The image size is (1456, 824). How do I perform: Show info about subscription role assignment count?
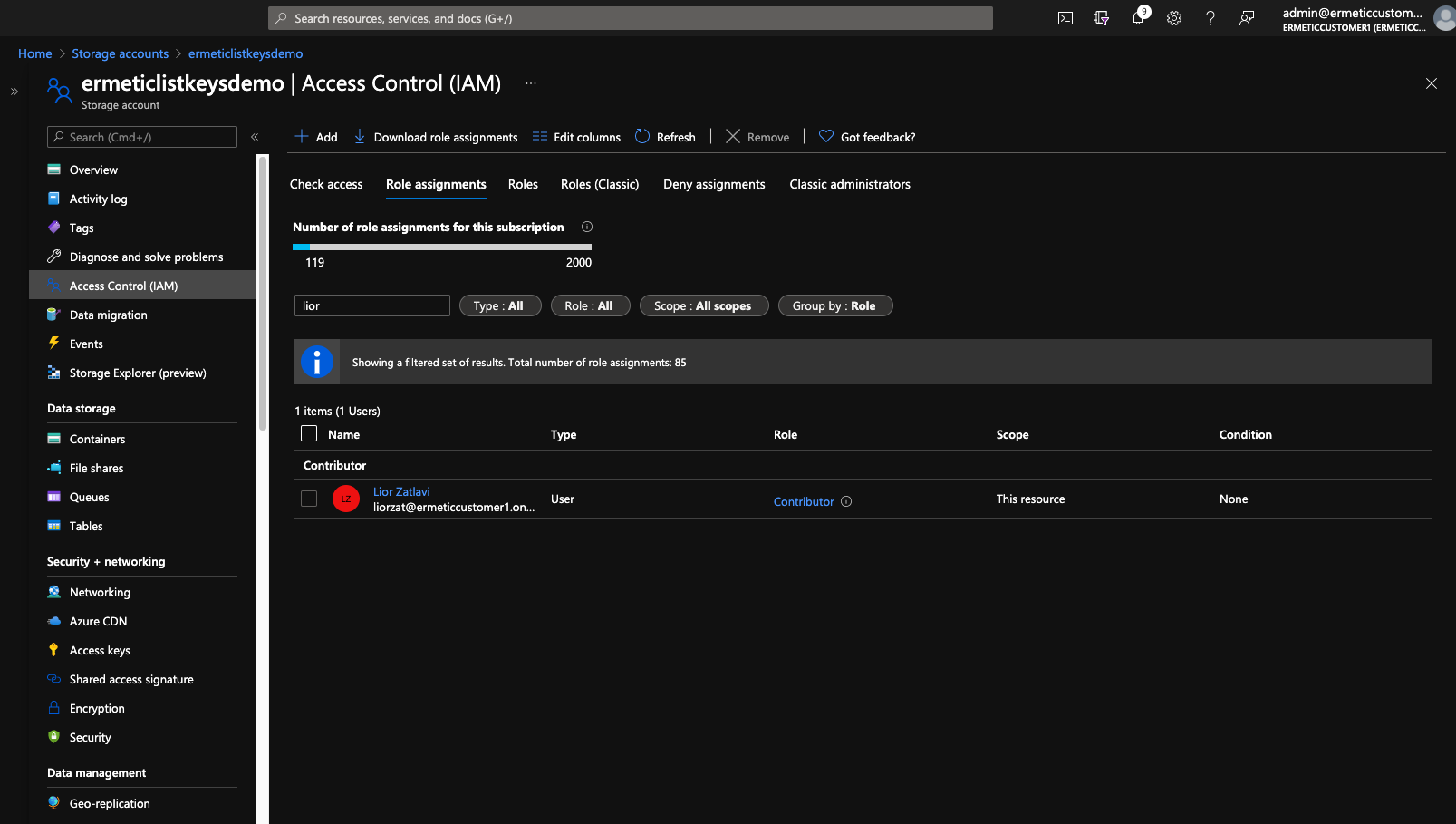587,227
